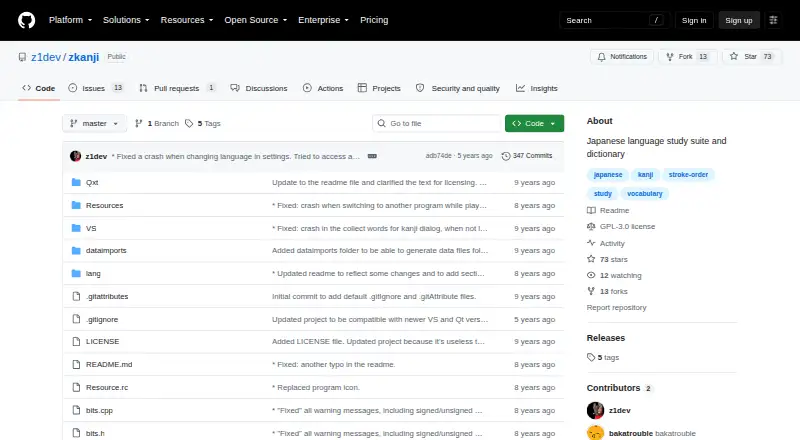Switch to the Discussions tab
This screenshot has width=800, height=440.
click(x=259, y=88)
